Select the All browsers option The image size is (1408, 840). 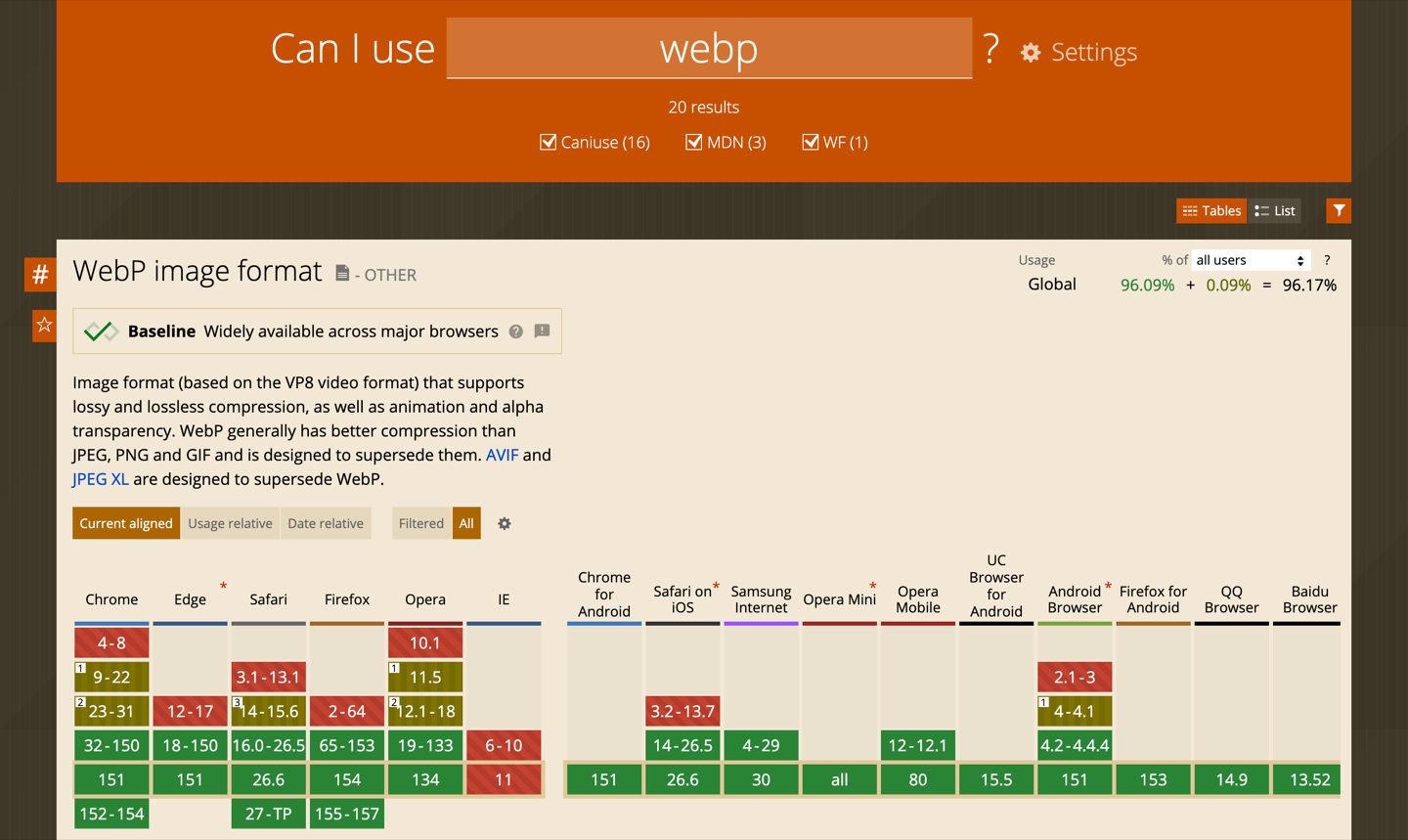[x=466, y=523]
